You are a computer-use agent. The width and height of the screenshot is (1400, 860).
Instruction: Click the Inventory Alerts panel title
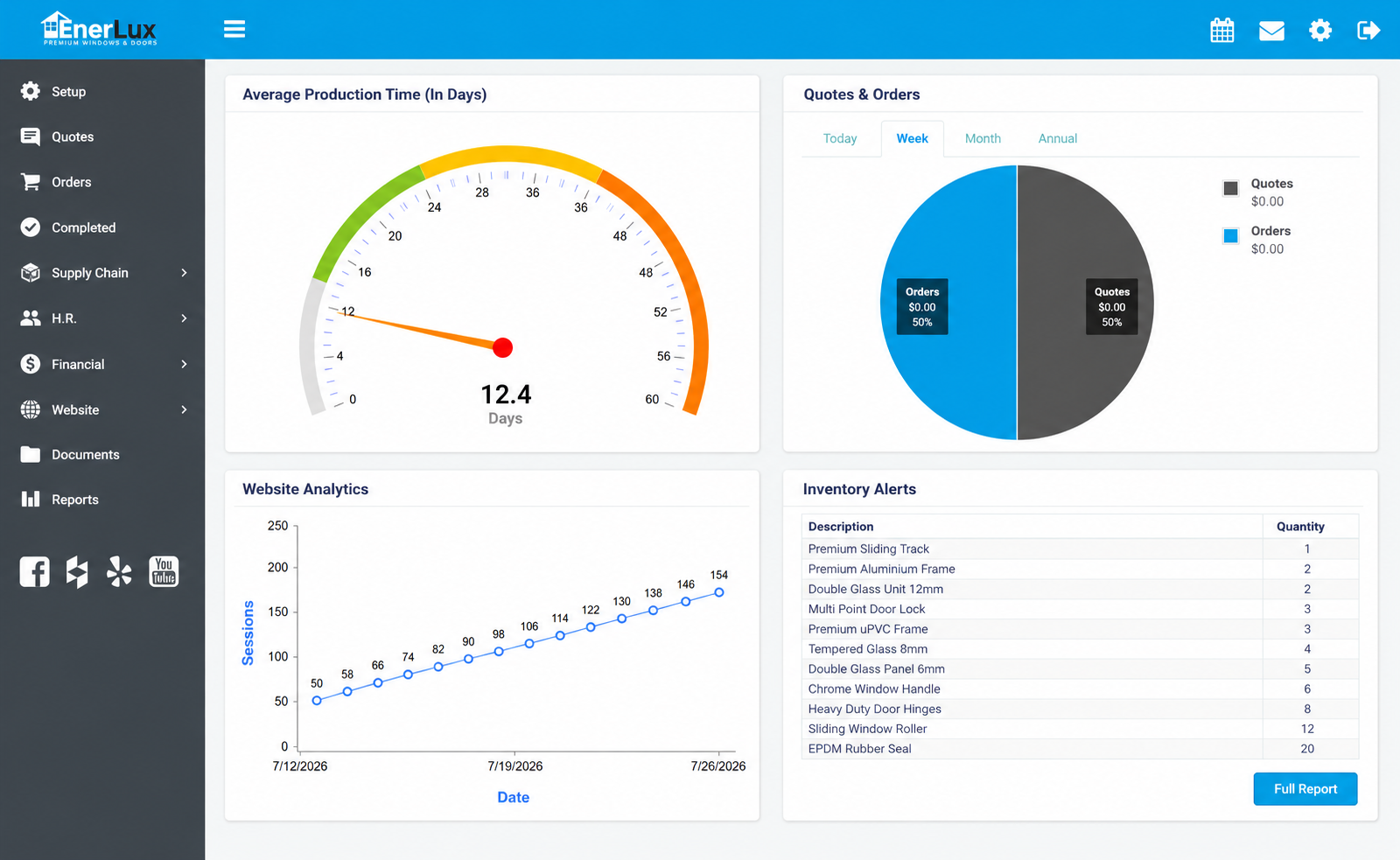859,489
